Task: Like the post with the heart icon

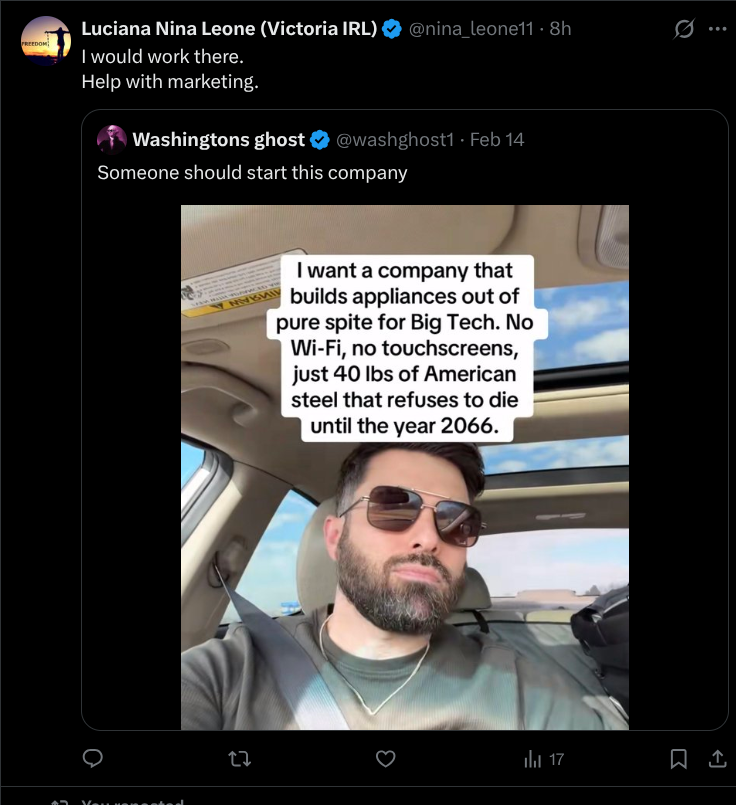Action: coord(386,759)
